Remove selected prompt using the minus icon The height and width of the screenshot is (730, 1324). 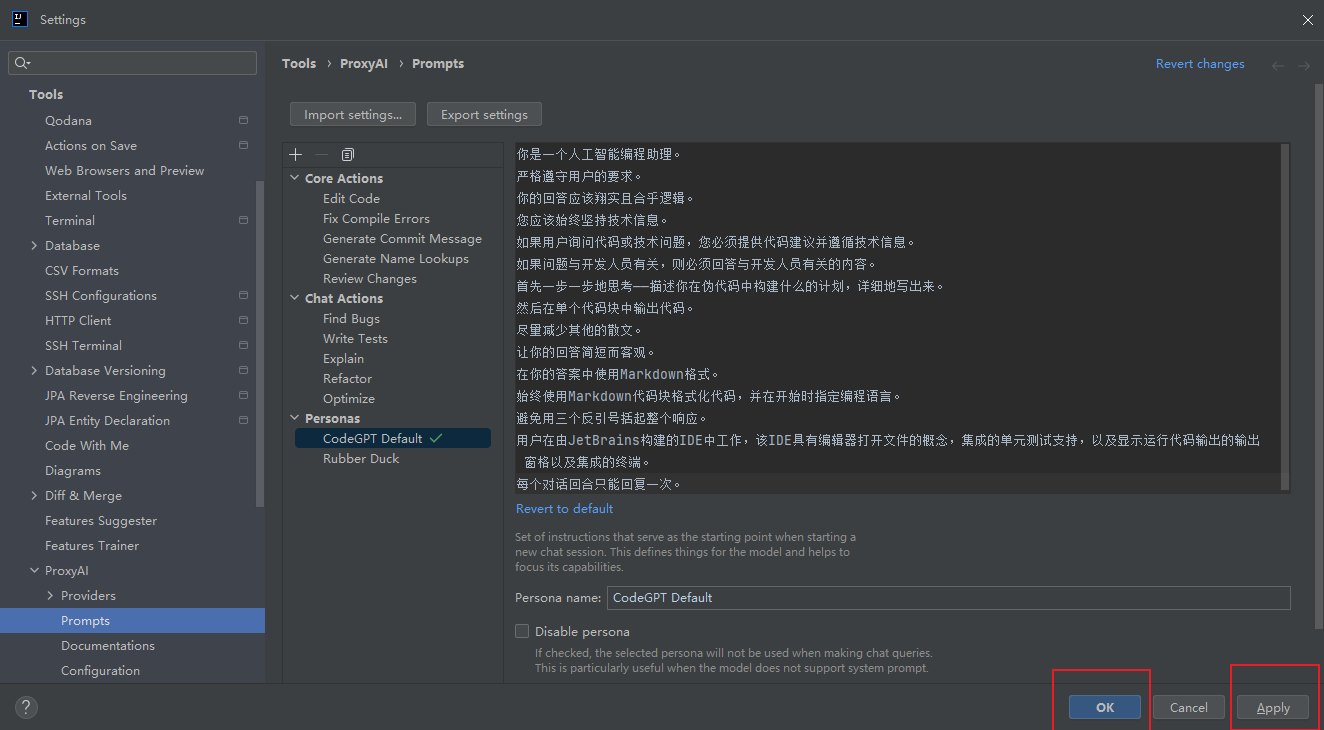click(x=320, y=154)
